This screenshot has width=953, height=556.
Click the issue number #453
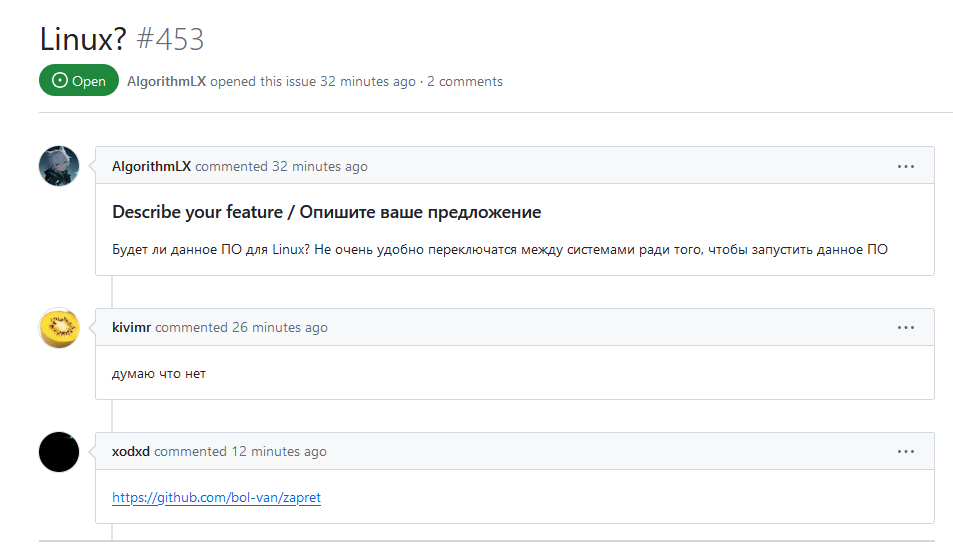point(170,40)
